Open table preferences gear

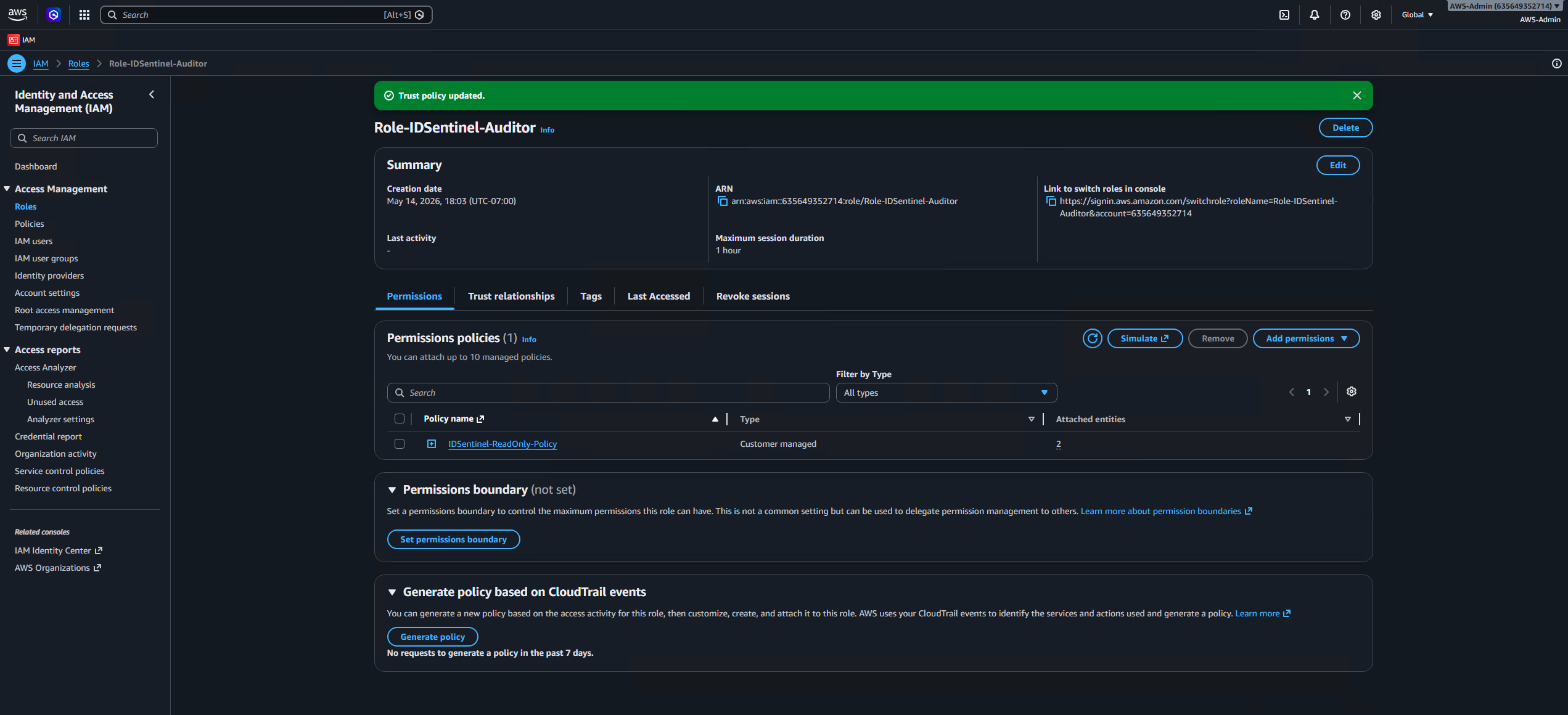pos(1352,392)
